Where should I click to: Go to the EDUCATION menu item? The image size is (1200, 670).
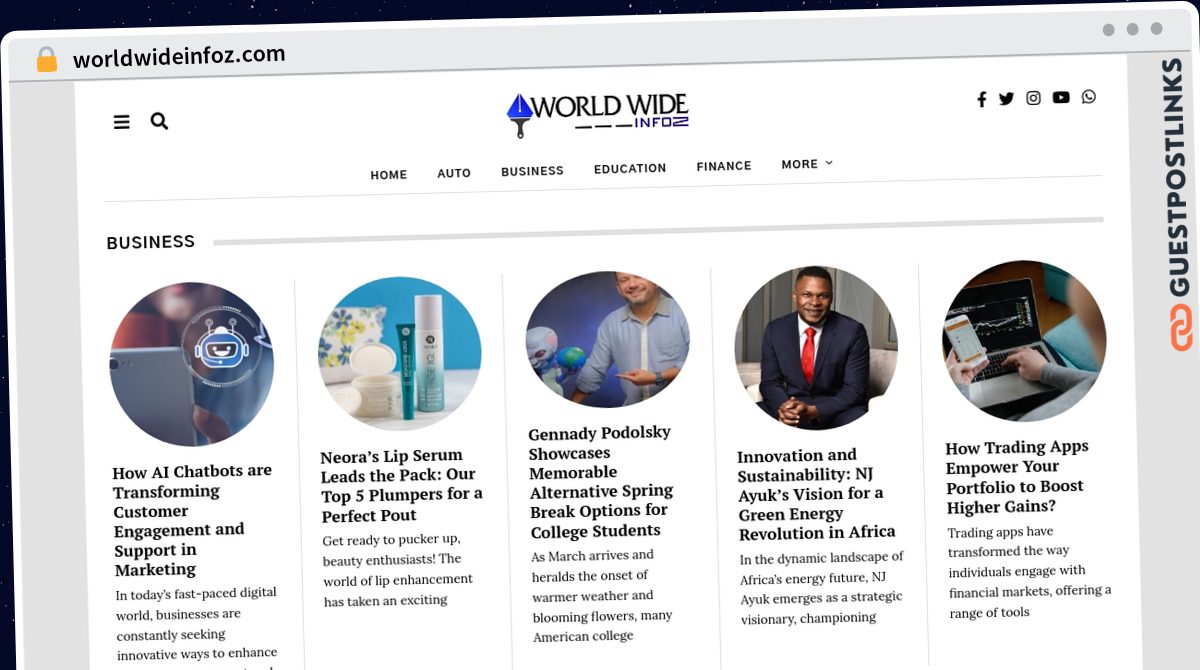(630, 169)
